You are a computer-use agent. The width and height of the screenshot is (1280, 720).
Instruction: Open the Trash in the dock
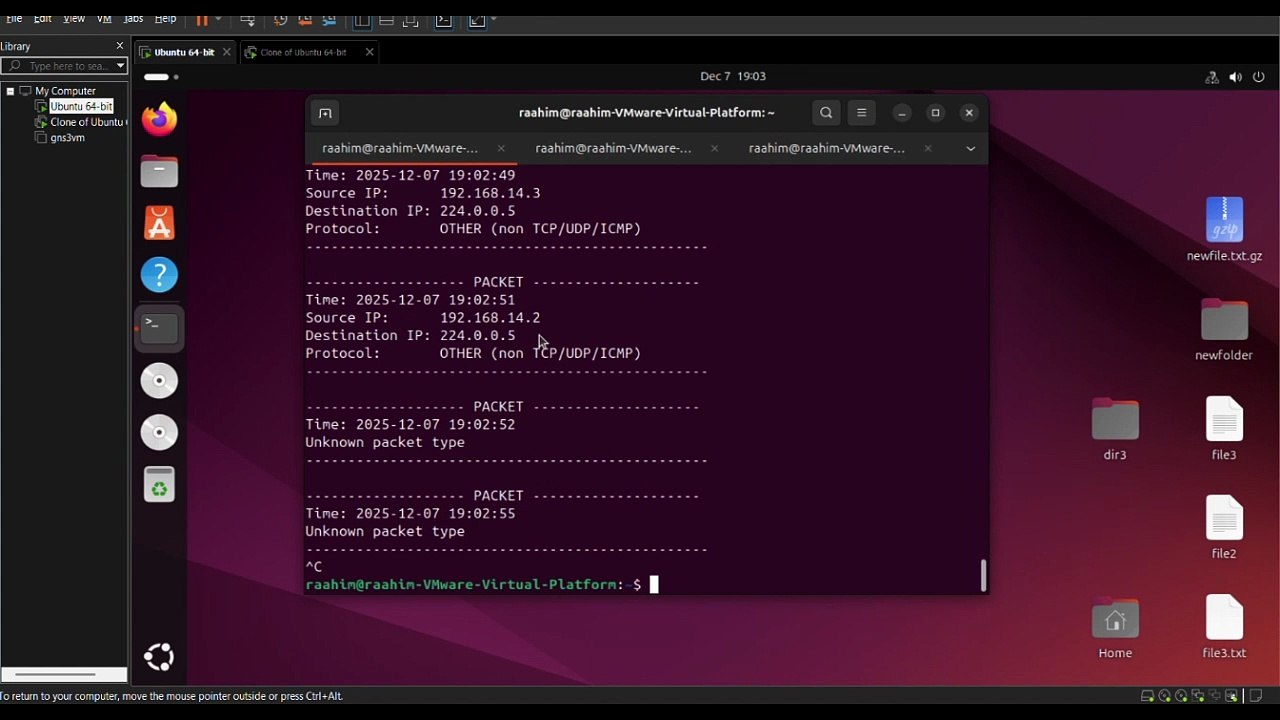coord(159,485)
